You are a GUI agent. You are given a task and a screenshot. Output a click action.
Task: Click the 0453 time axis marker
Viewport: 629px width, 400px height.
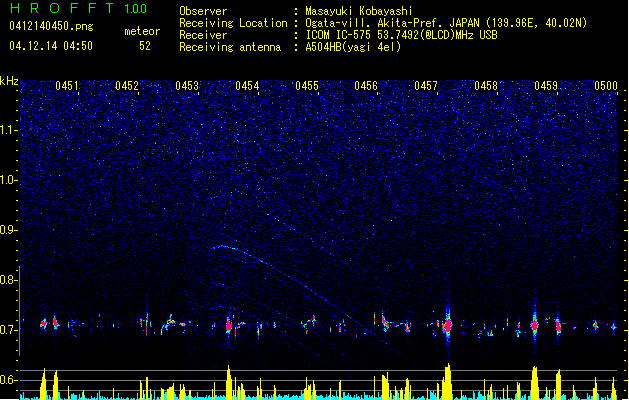pyautogui.click(x=187, y=86)
